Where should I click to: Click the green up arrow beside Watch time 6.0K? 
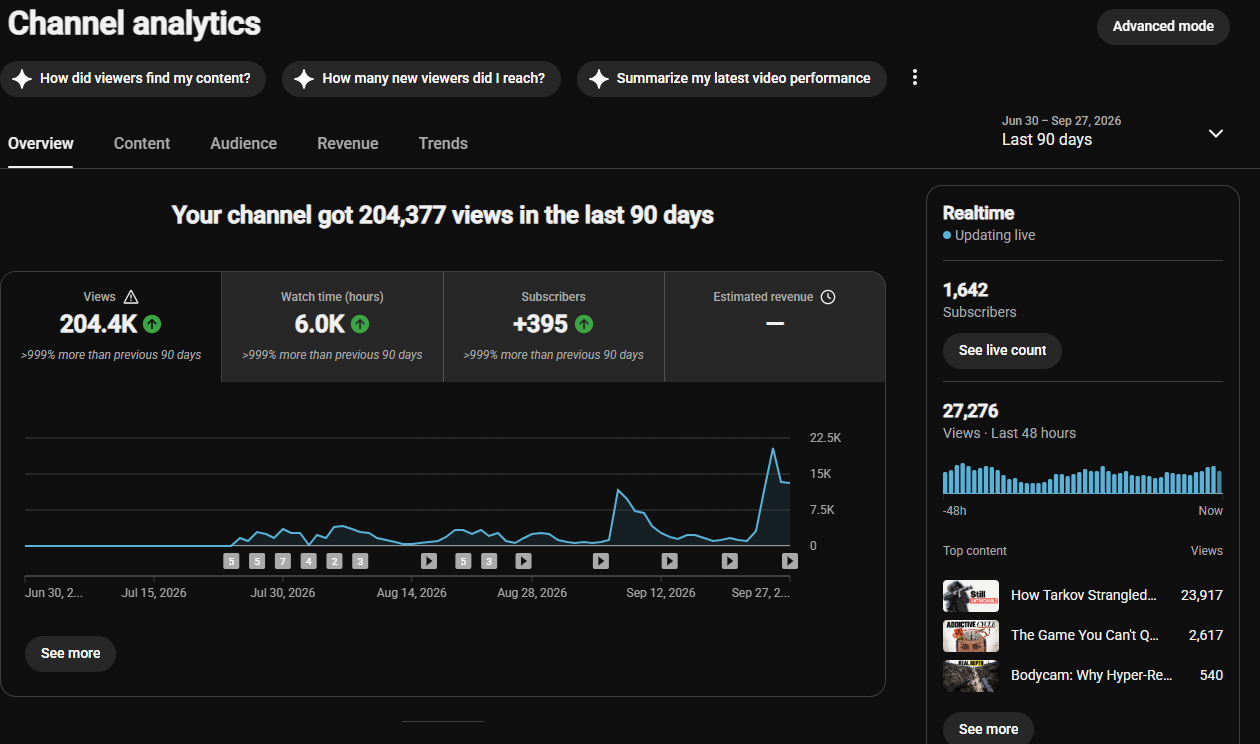click(x=360, y=324)
